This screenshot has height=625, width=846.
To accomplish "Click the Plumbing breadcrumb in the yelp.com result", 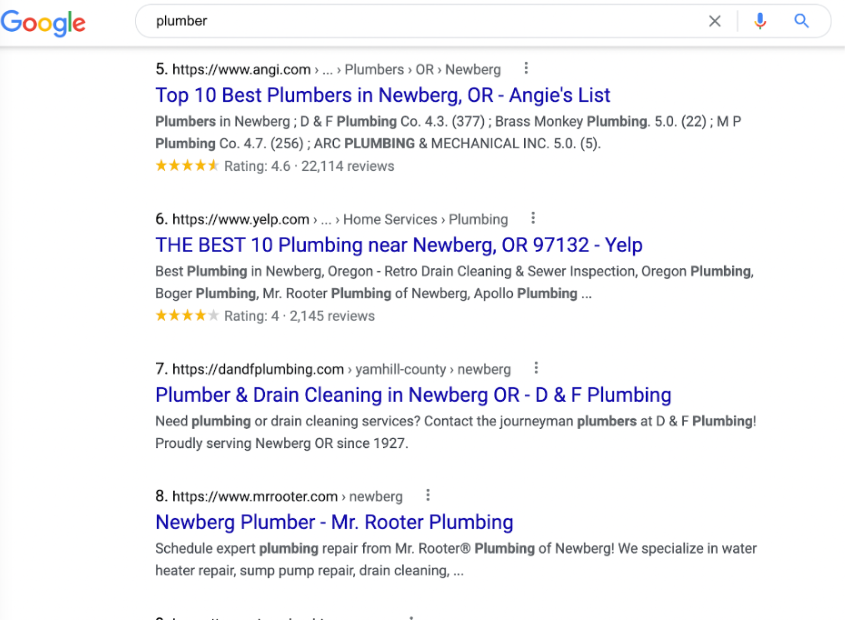I will tap(478, 219).
